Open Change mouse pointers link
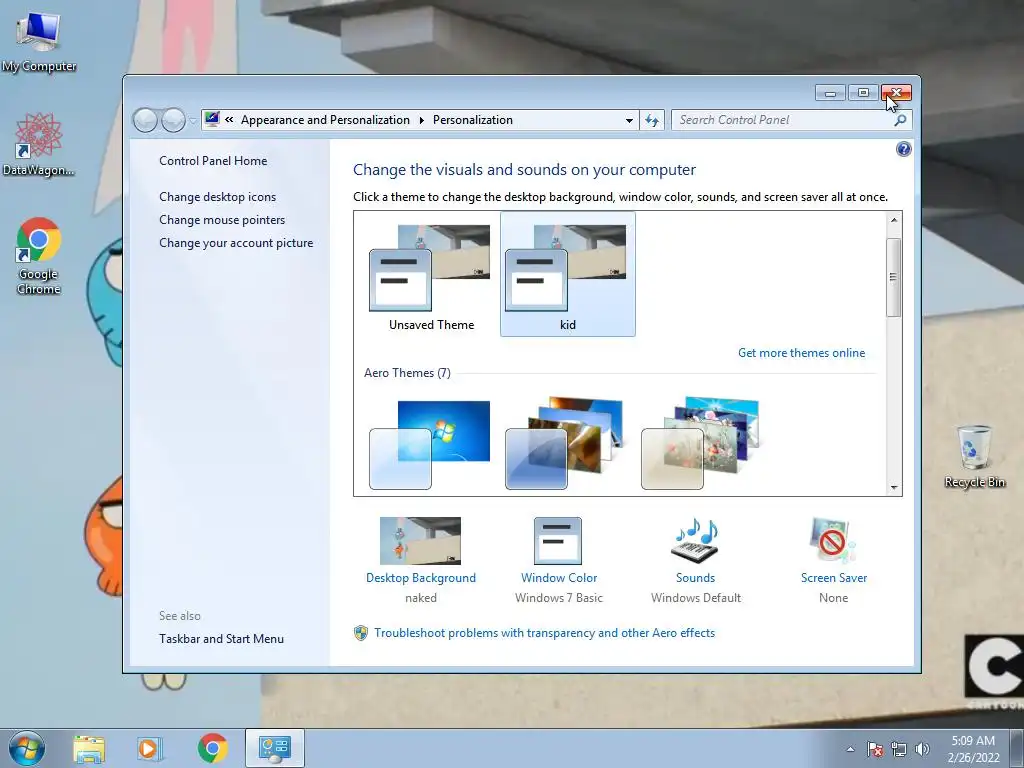This screenshot has height=768, width=1024. coord(222,220)
